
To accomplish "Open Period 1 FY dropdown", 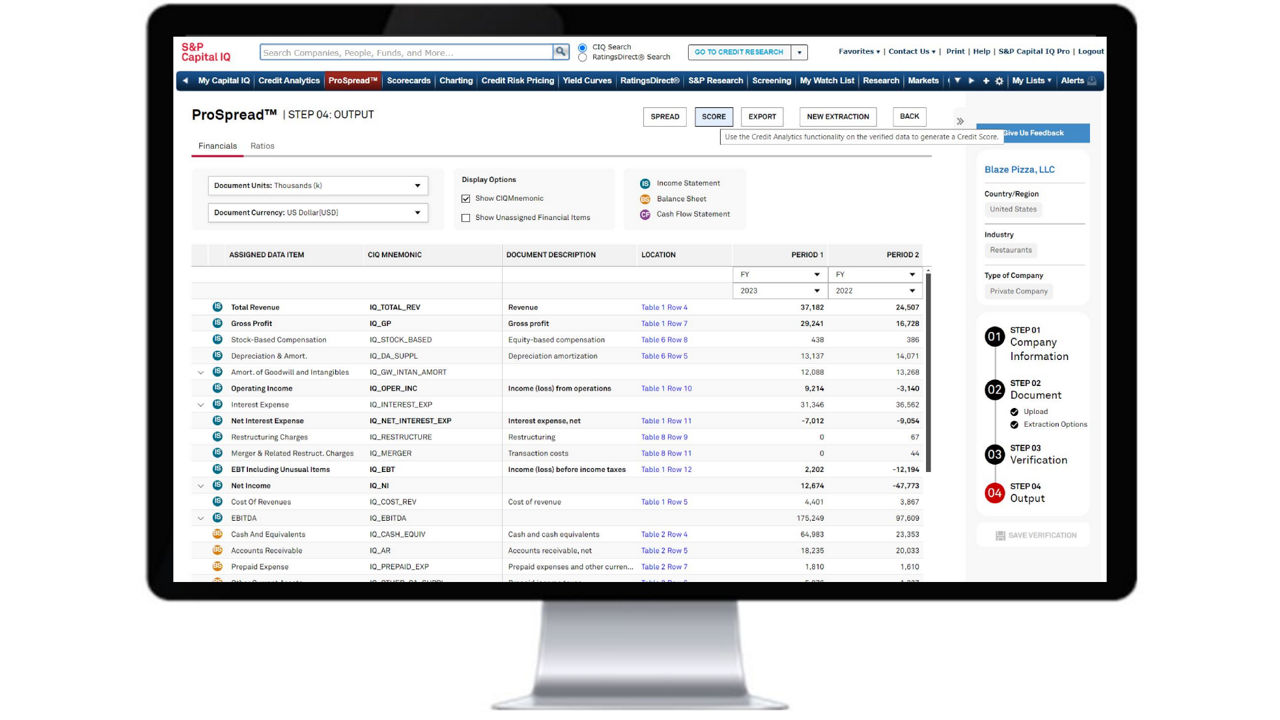I will (780, 274).
